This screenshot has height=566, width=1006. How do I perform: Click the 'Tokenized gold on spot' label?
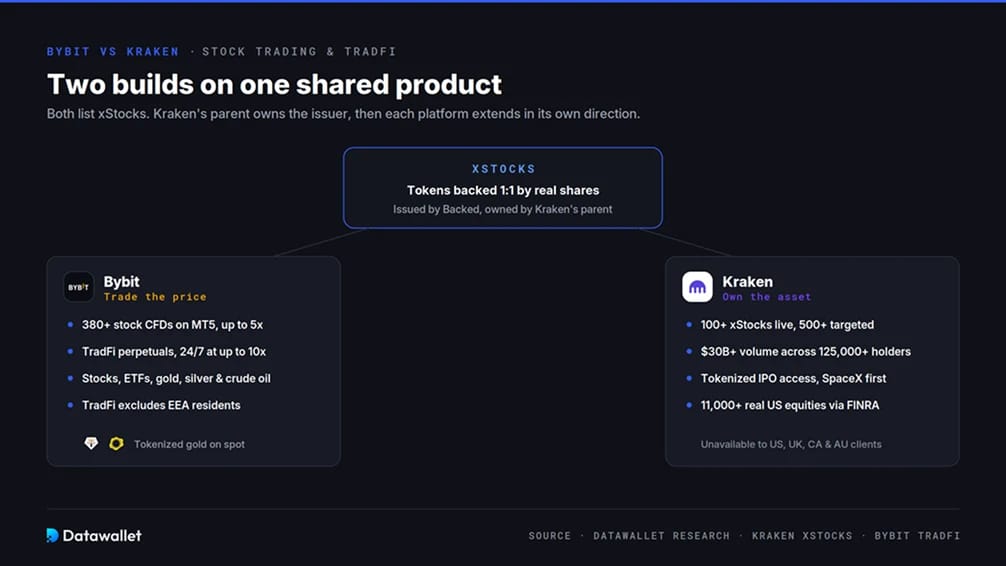pyautogui.click(x=189, y=444)
